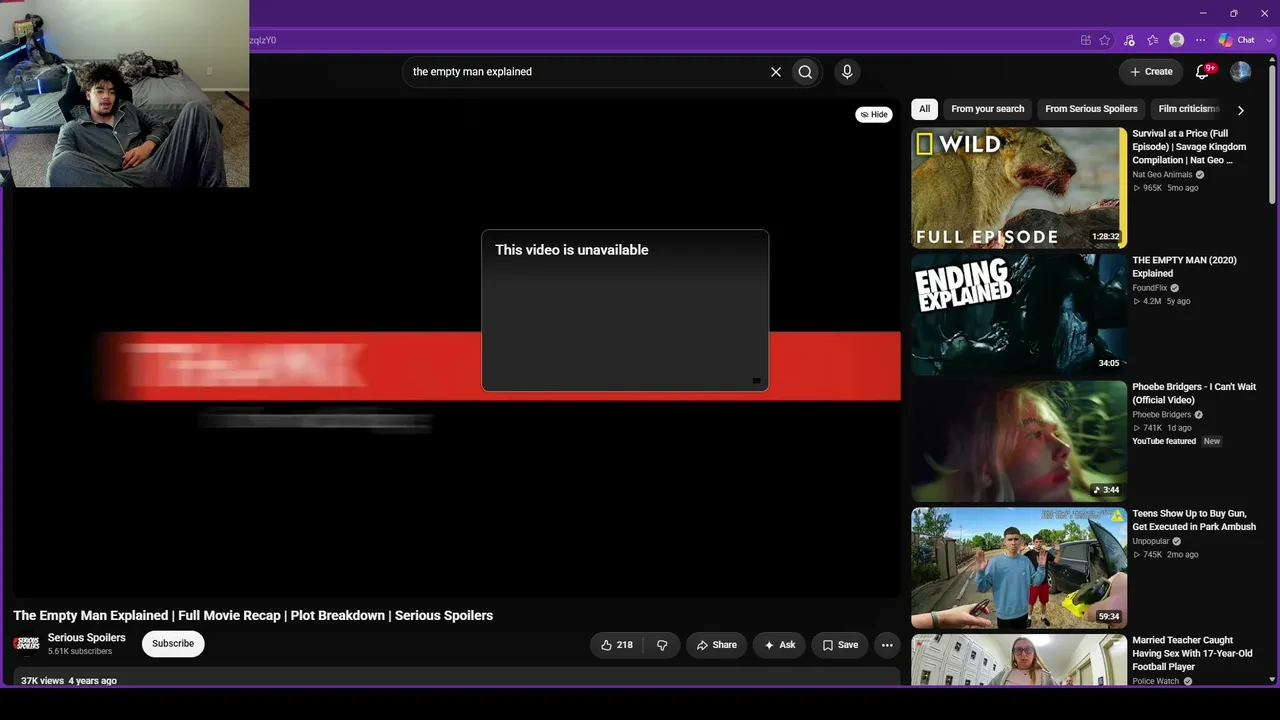
Task: Open the Phoebe Bridgers video thumbnail
Action: pos(1019,441)
